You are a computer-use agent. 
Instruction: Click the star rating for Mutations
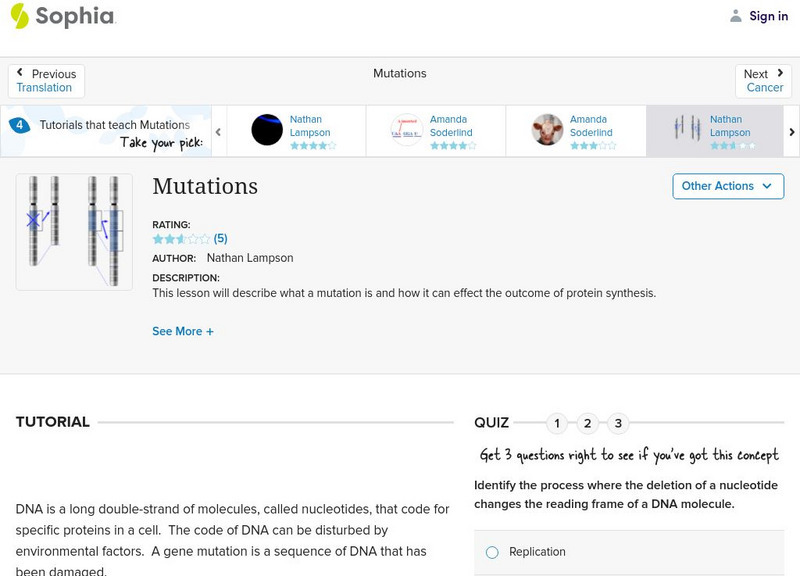181,239
